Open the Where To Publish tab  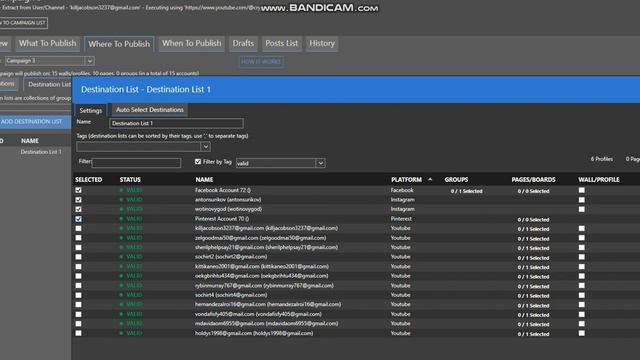coord(119,44)
